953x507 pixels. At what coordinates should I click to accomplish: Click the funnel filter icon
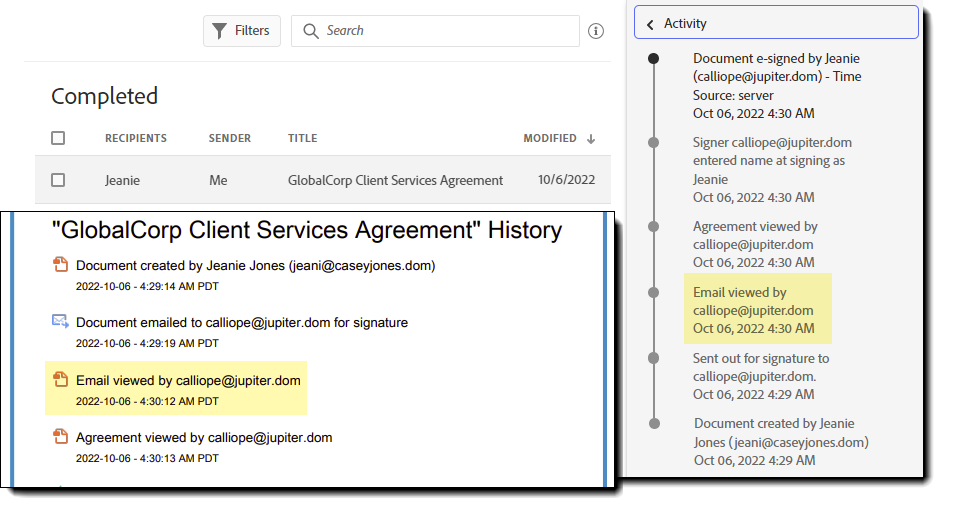click(x=219, y=31)
